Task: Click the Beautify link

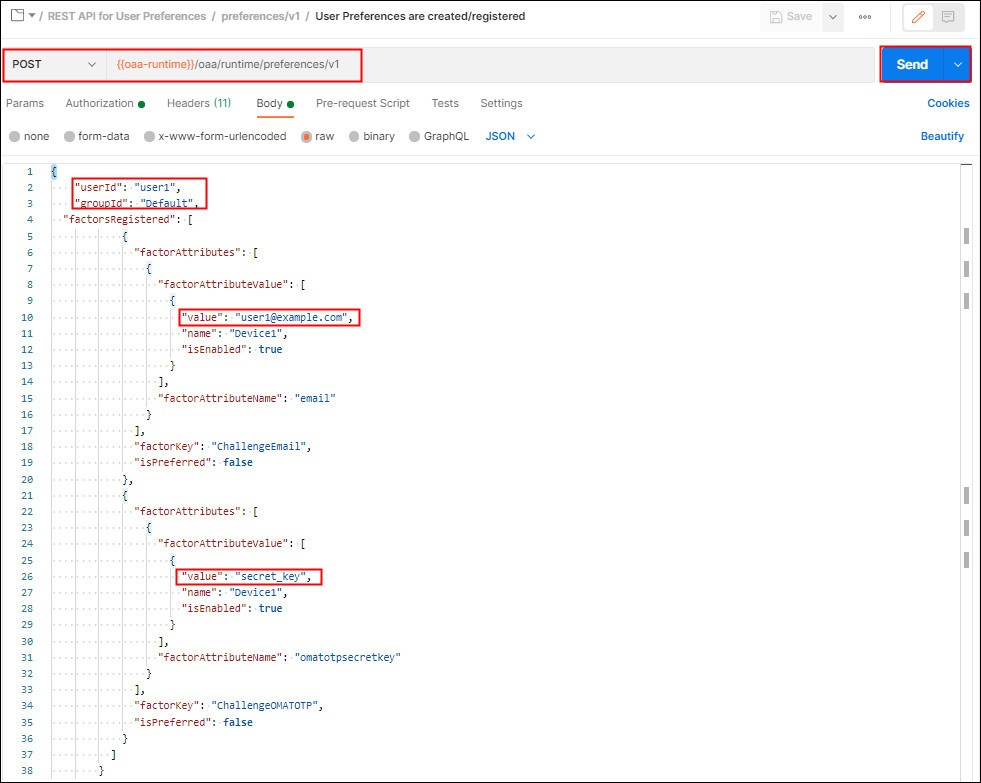Action: coord(942,136)
